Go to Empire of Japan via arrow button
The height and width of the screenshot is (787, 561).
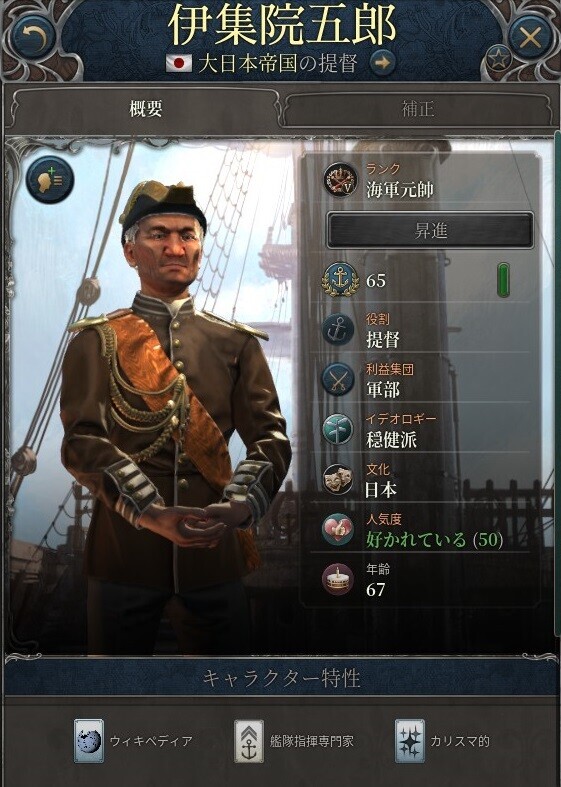pyautogui.click(x=382, y=63)
